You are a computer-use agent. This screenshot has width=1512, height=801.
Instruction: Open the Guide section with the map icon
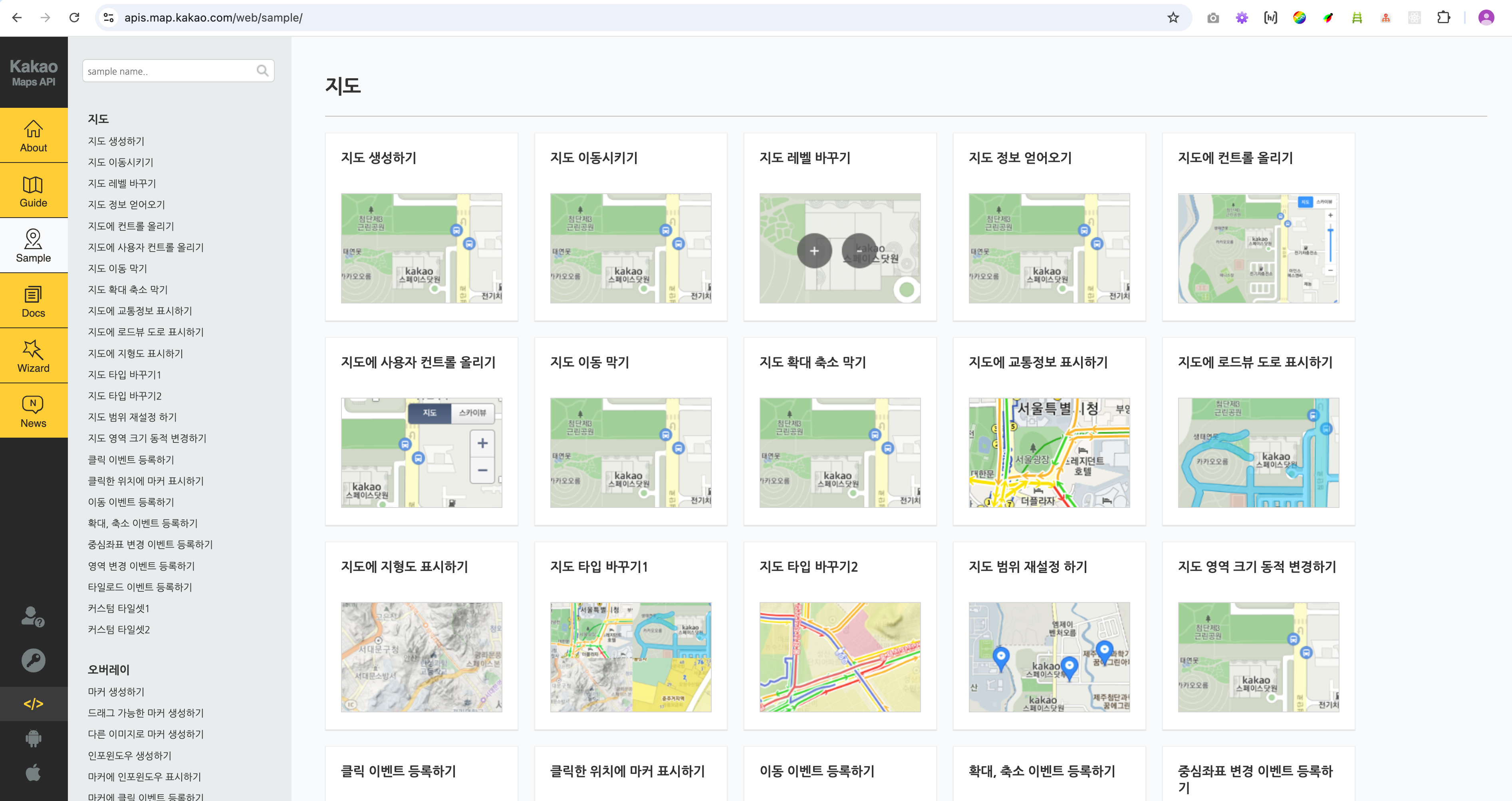[34, 191]
